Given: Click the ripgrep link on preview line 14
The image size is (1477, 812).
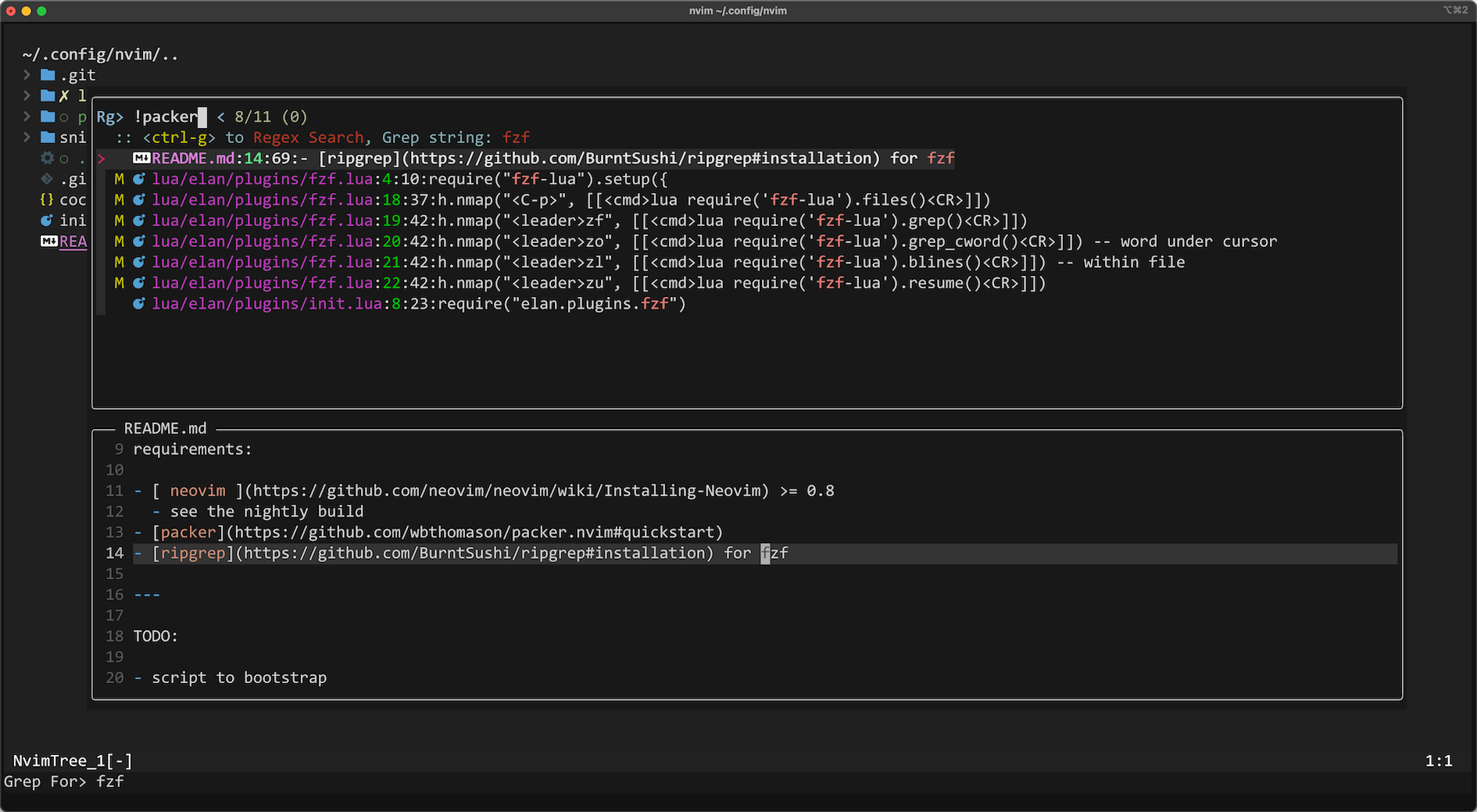Looking at the screenshot, I should click(x=193, y=553).
